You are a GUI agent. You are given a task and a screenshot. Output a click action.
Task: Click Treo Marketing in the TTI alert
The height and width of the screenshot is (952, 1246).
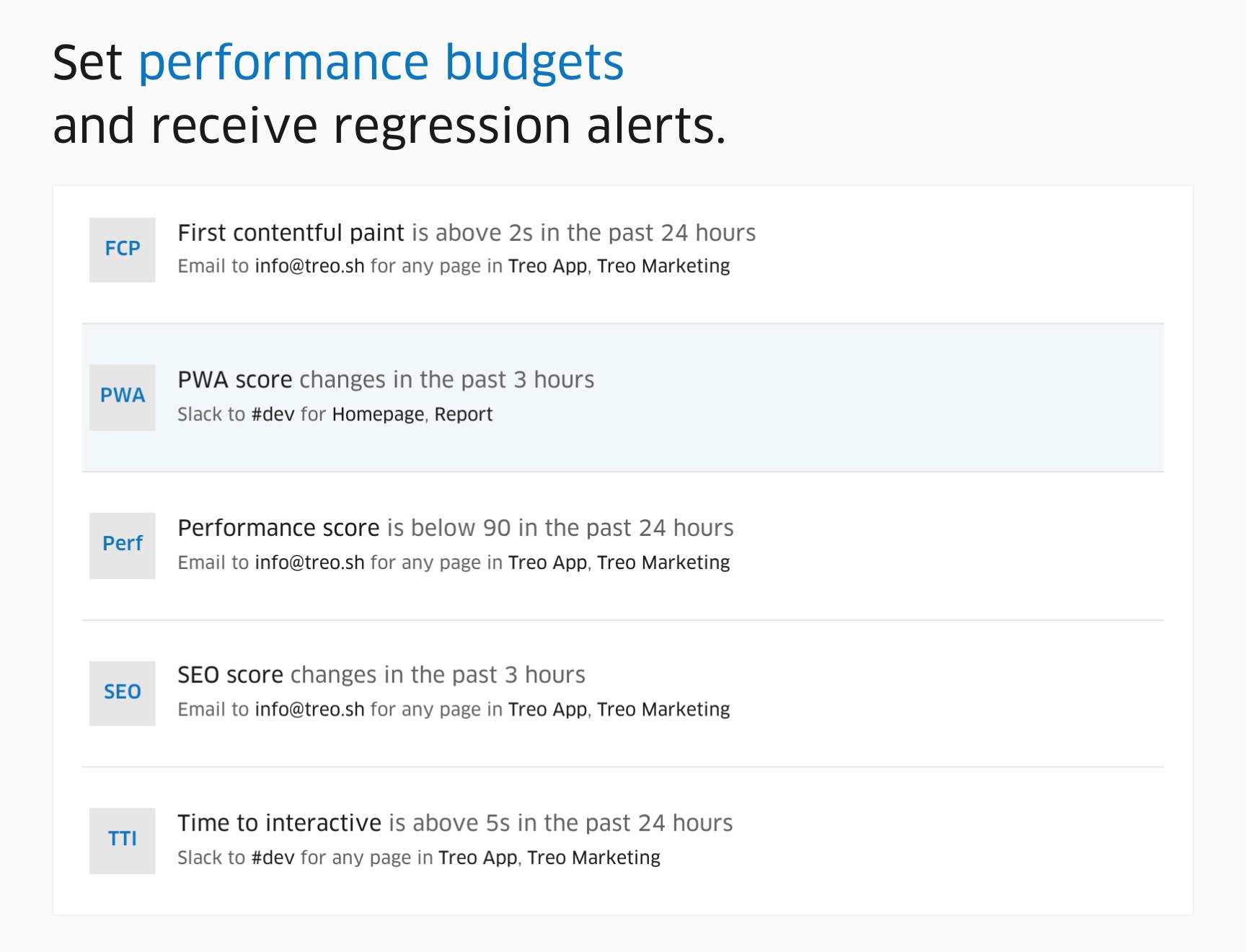coord(593,858)
